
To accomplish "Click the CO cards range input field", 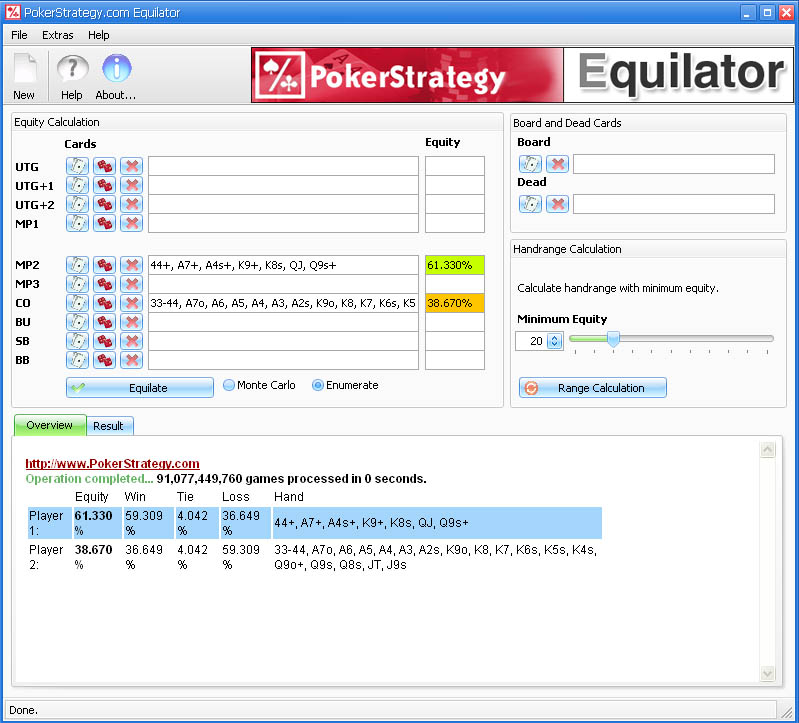I will 283,303.
